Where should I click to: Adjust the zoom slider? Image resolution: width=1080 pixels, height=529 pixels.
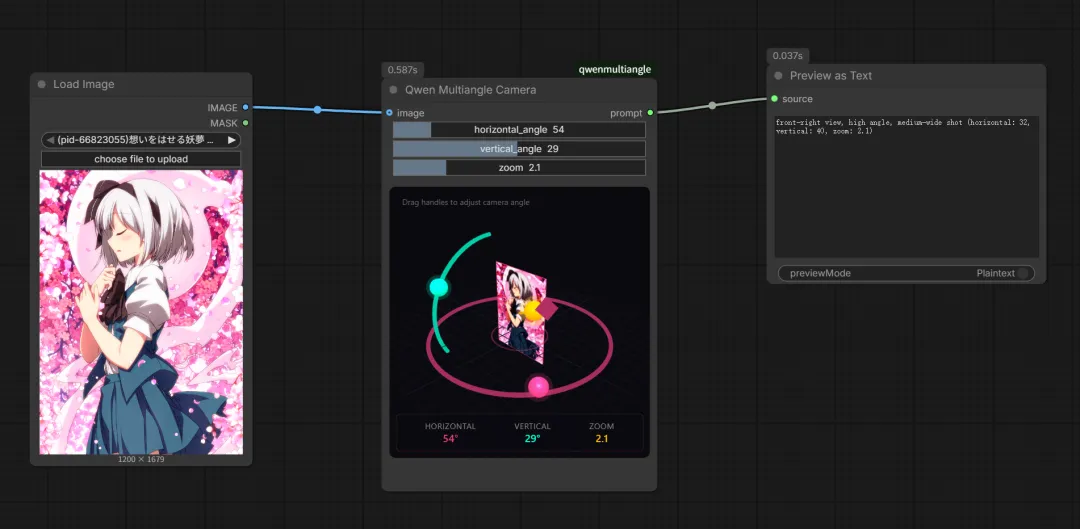click(519, 167)
